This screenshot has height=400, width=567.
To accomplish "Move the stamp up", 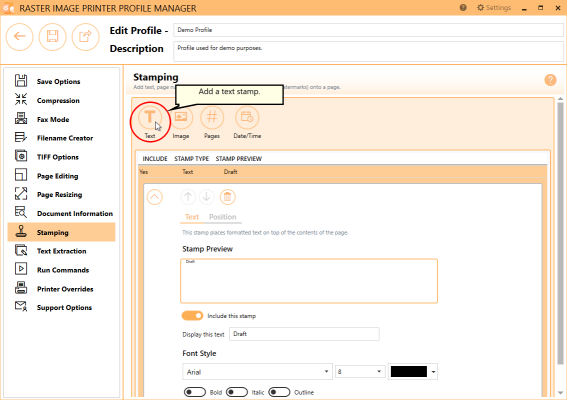I will [x=188, y=197].
